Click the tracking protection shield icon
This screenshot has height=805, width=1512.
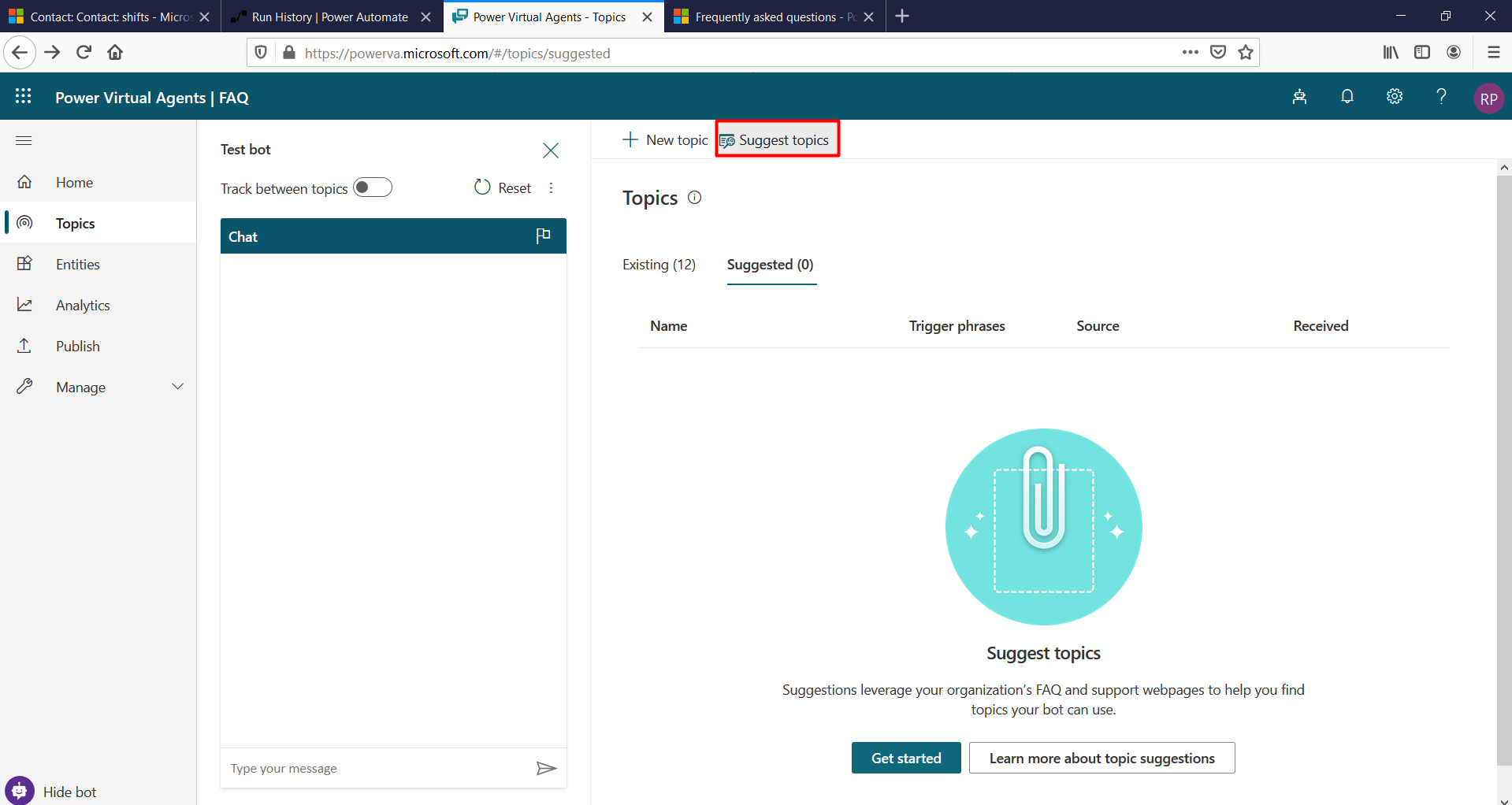click(x=261, y=53)
